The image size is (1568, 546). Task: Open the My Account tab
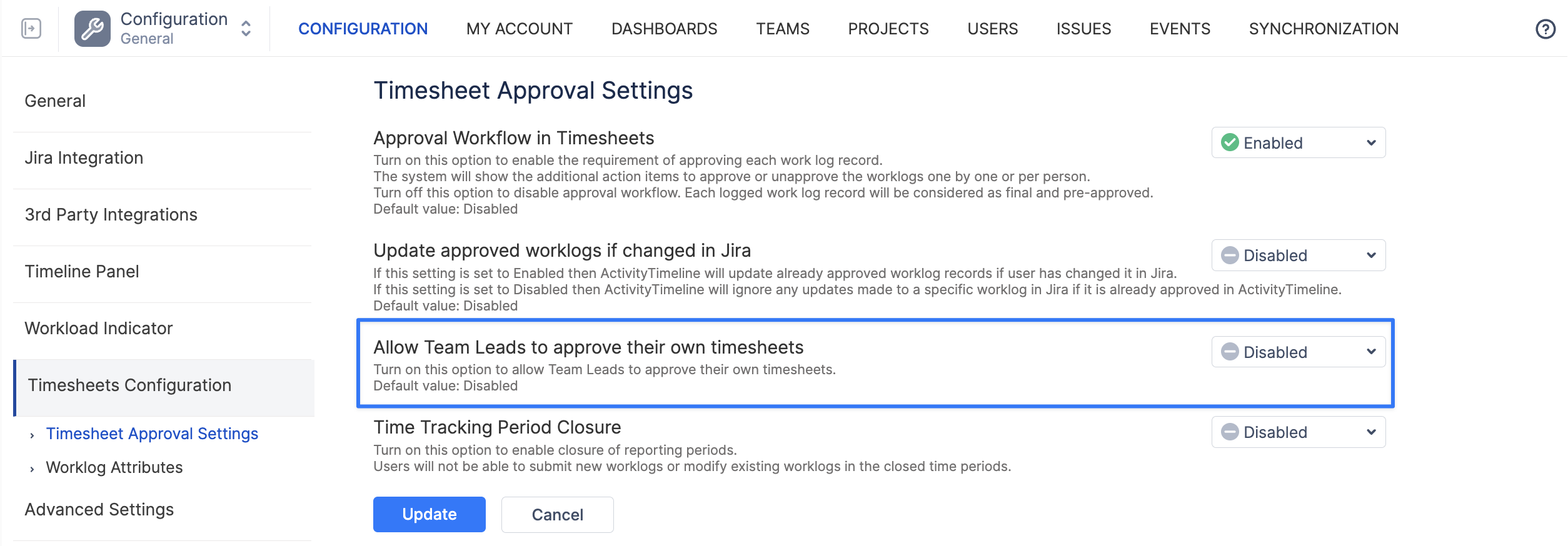pyautogui.click(x=519, y=29)
